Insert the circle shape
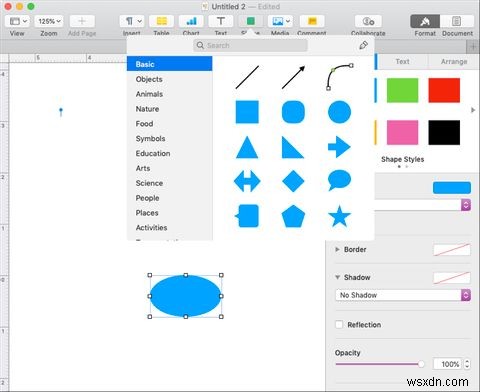The height and width of the screenshot is (392, 480). (339, 112)
